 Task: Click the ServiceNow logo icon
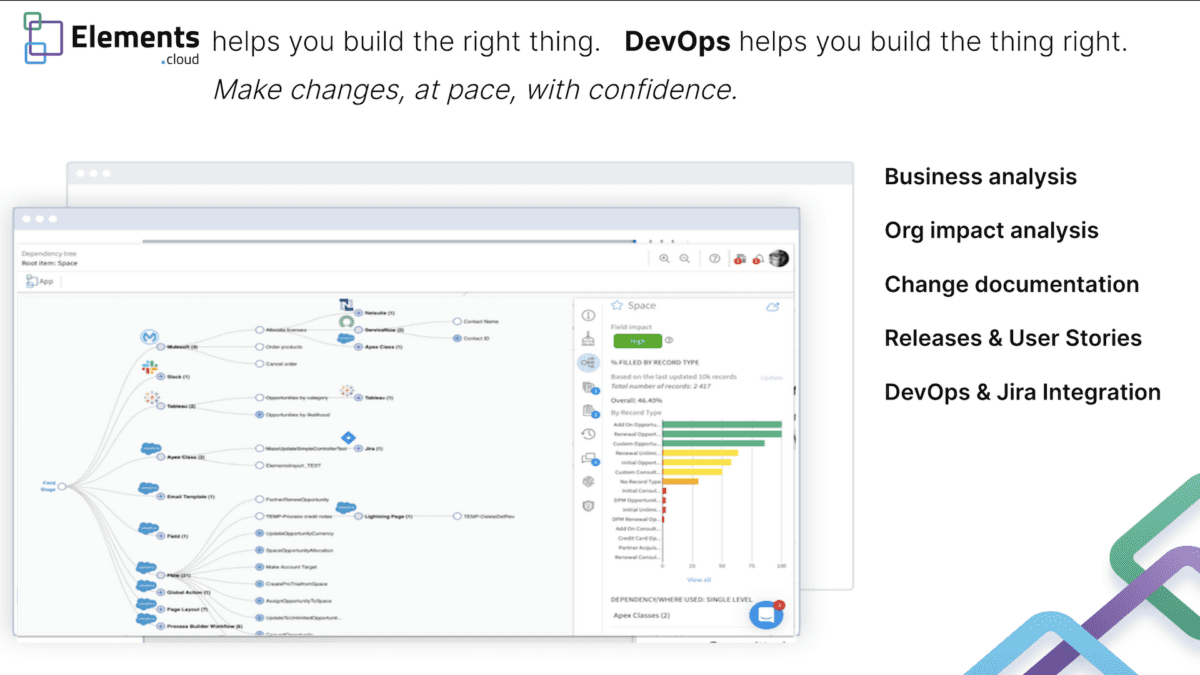(x=347, y=322)
